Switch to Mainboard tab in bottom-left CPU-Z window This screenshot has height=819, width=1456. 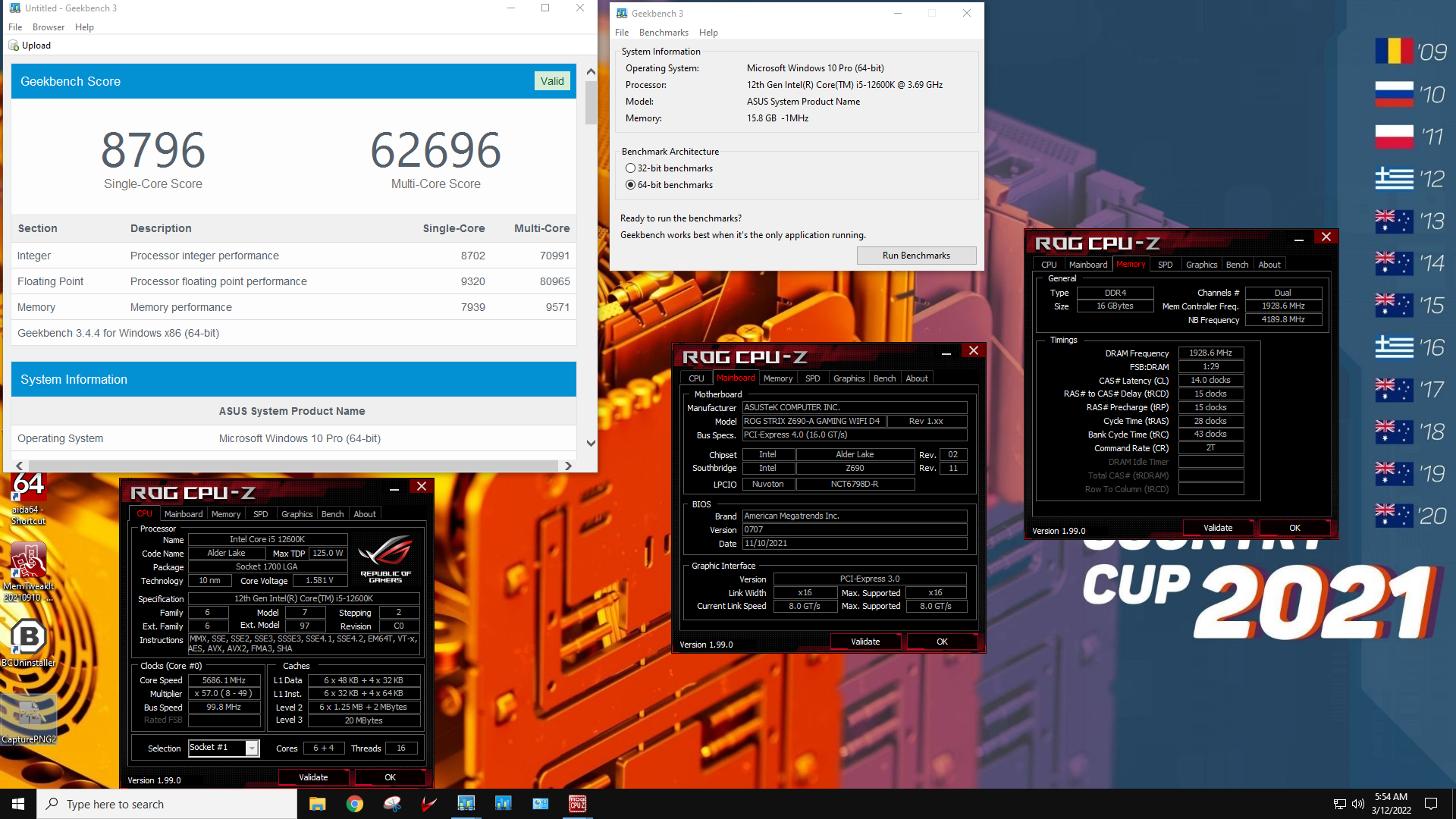tap(184, 514)
